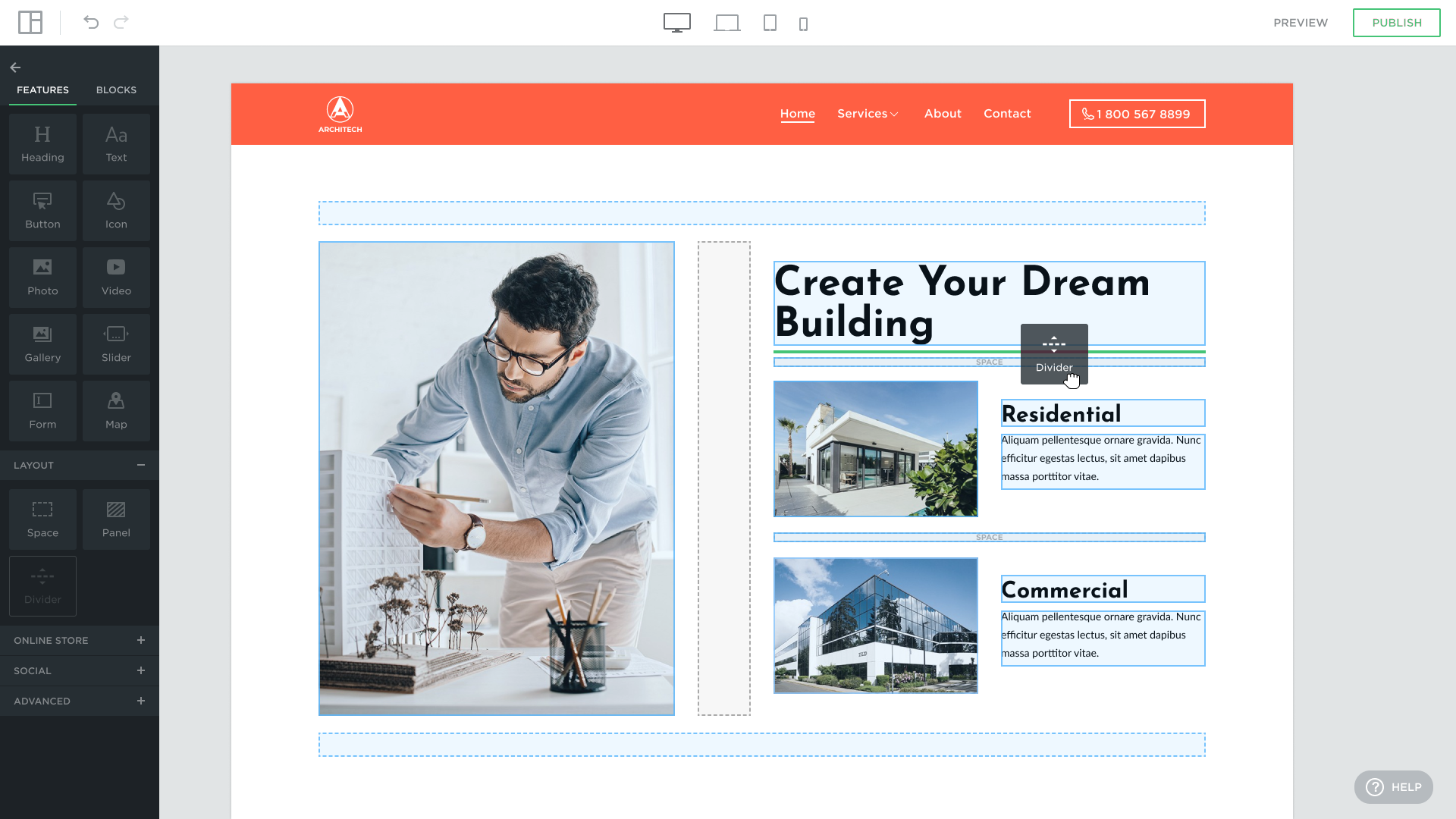Undo the last action
This screenshot has height=819, width=1456.
pos(91,23)
